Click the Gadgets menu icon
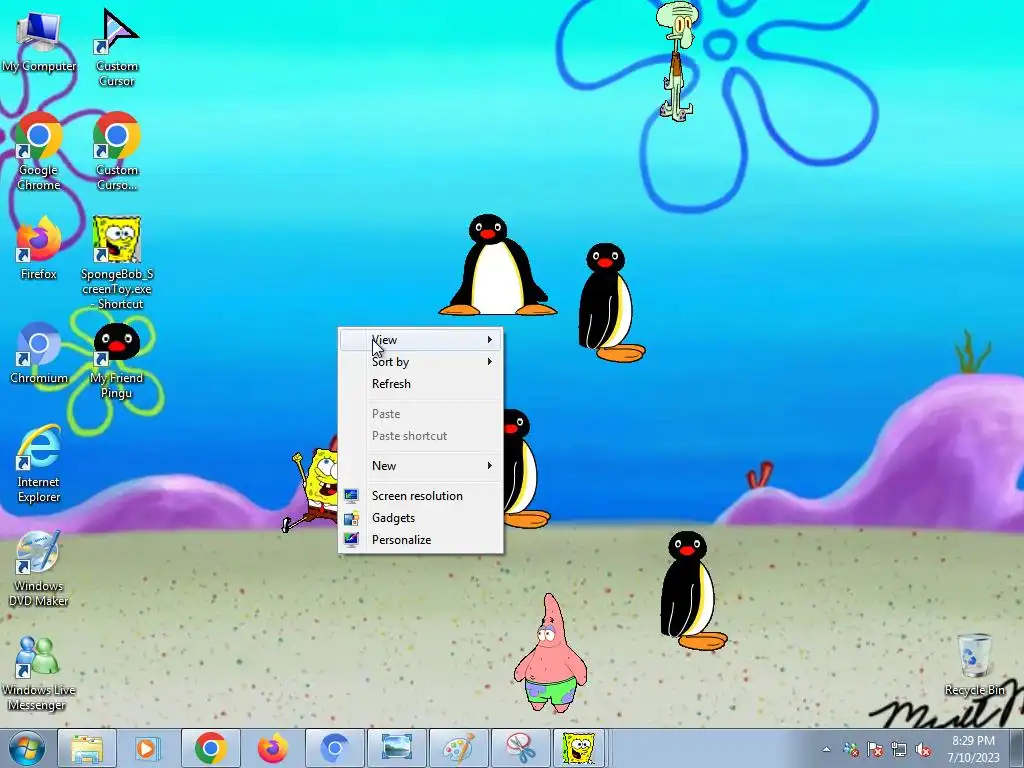1024x768 pixels. 351,519
